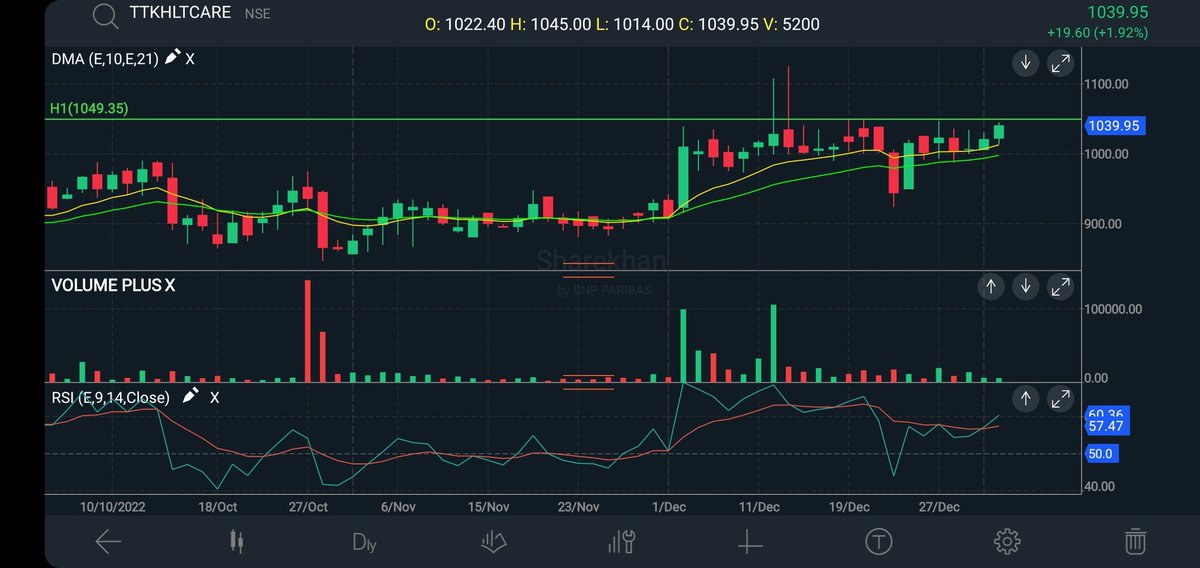Edit RSI indicator settings pencil
This screenshot has width=1200, height=568.
191,397
